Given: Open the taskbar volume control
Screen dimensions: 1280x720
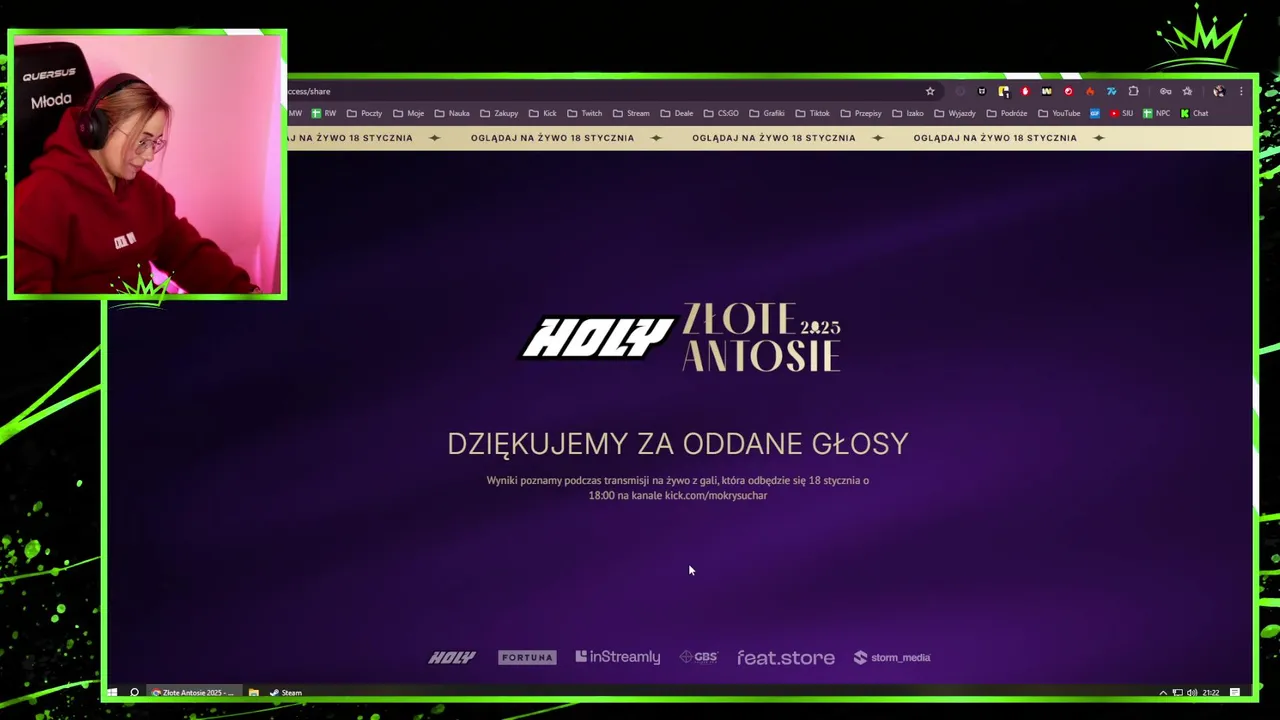Looking at the screenshot, I should coord(1192,692).
